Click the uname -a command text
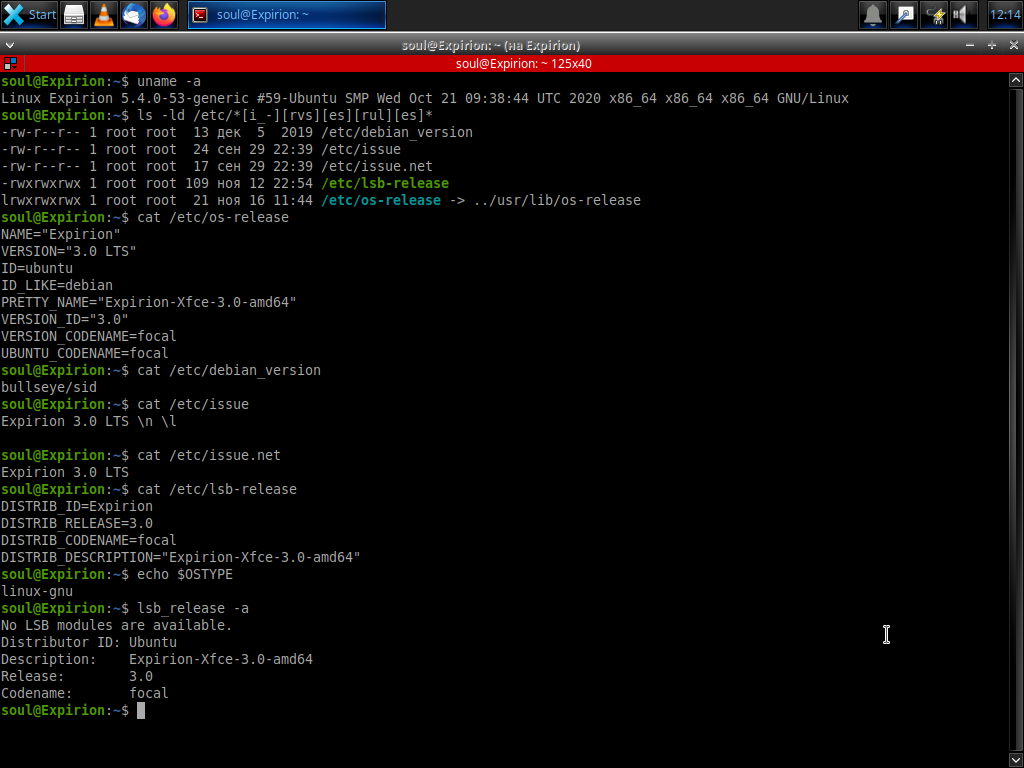The width and height of the screenshot is (1024, 768). coord(169,82)
